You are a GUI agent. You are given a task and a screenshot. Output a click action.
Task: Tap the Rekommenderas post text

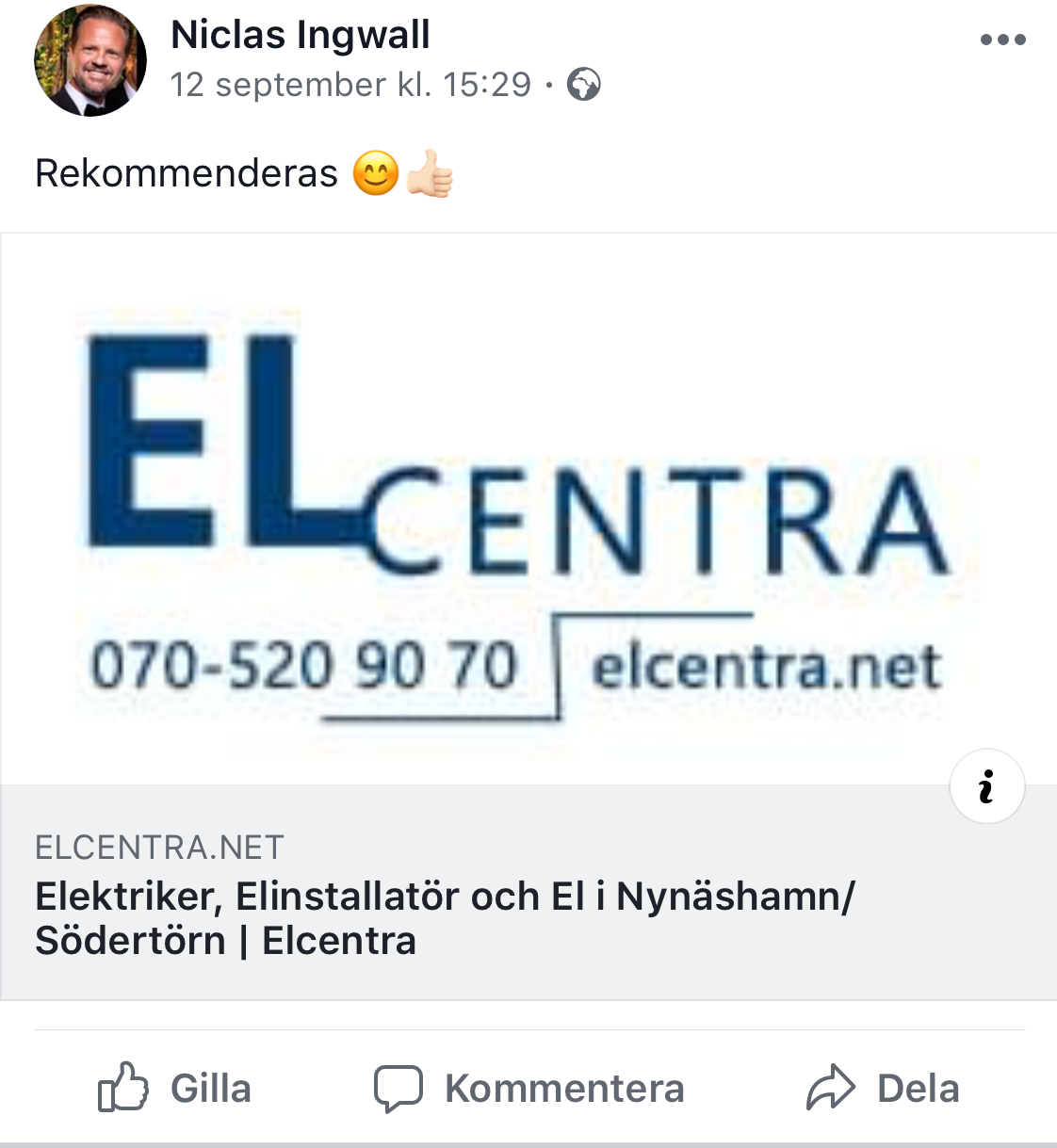click(x=187, y=173)
